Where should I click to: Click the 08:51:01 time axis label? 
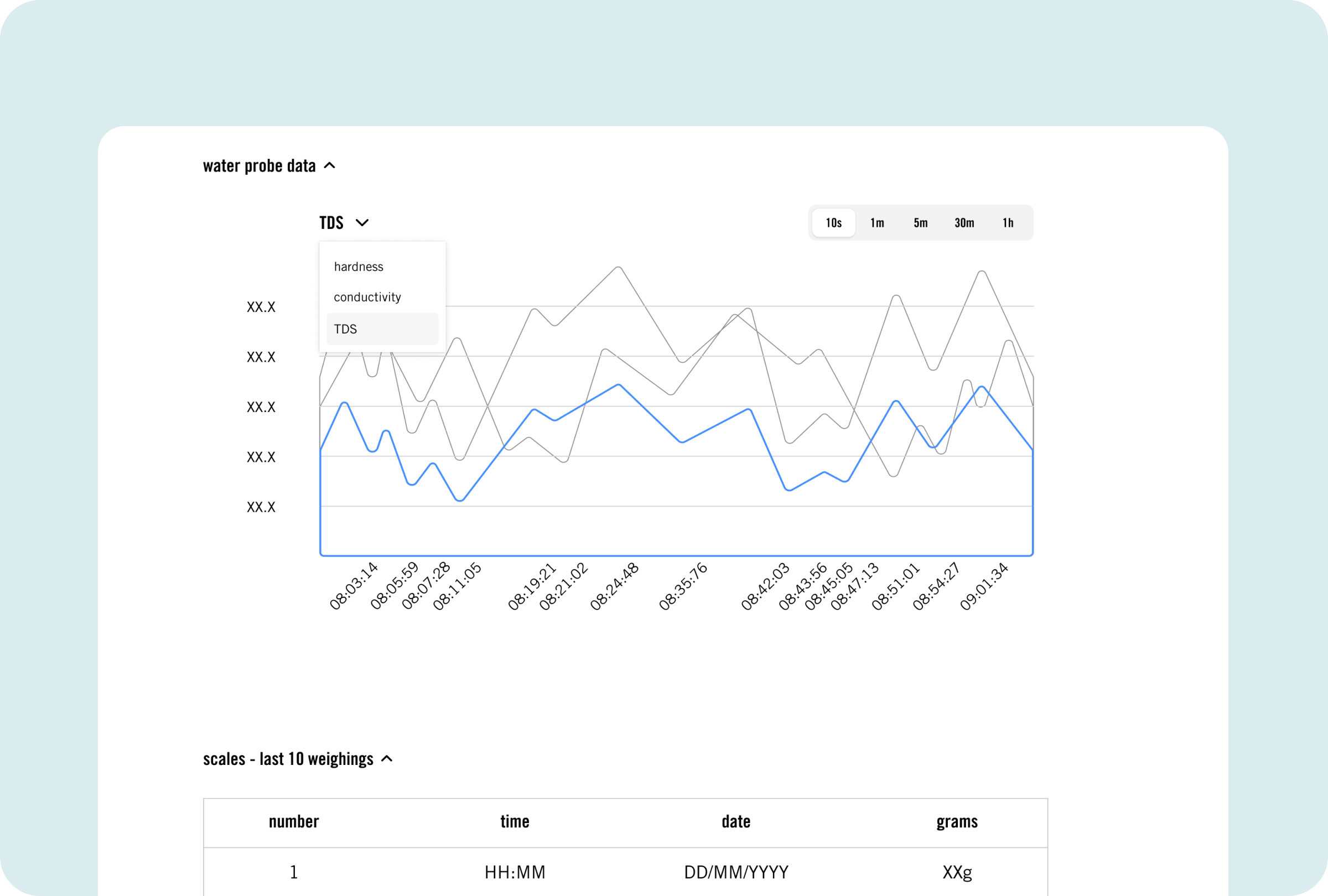[895, 586]
